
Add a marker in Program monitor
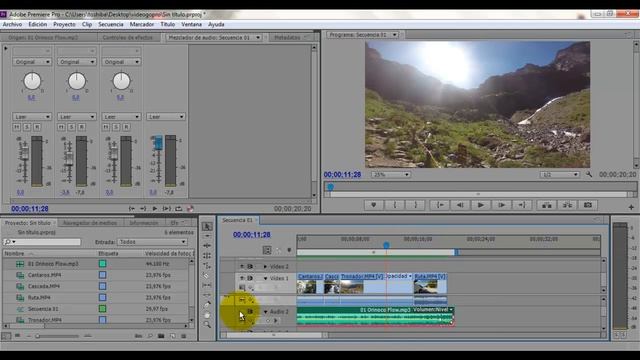click(x=373, y=205)
